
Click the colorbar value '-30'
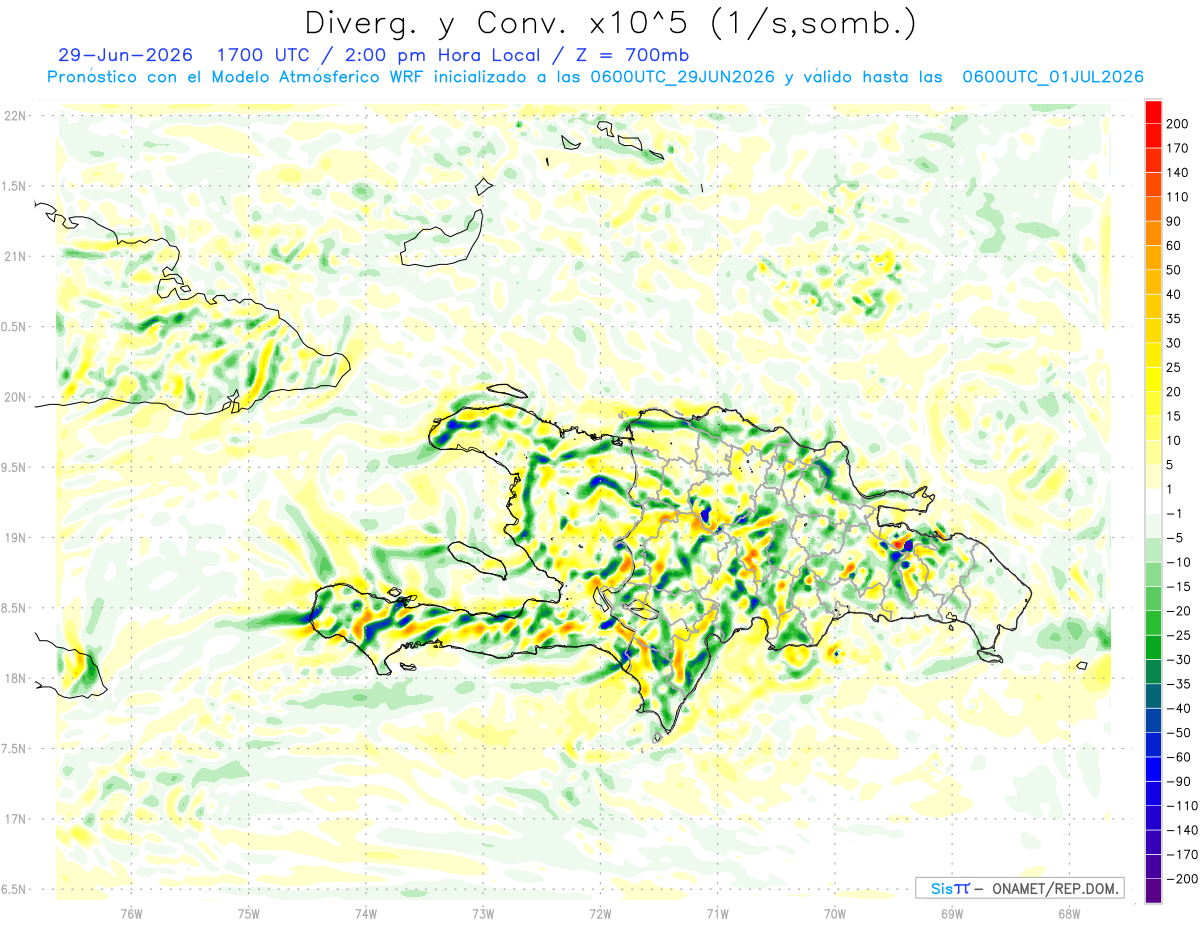pos(1180,660)
